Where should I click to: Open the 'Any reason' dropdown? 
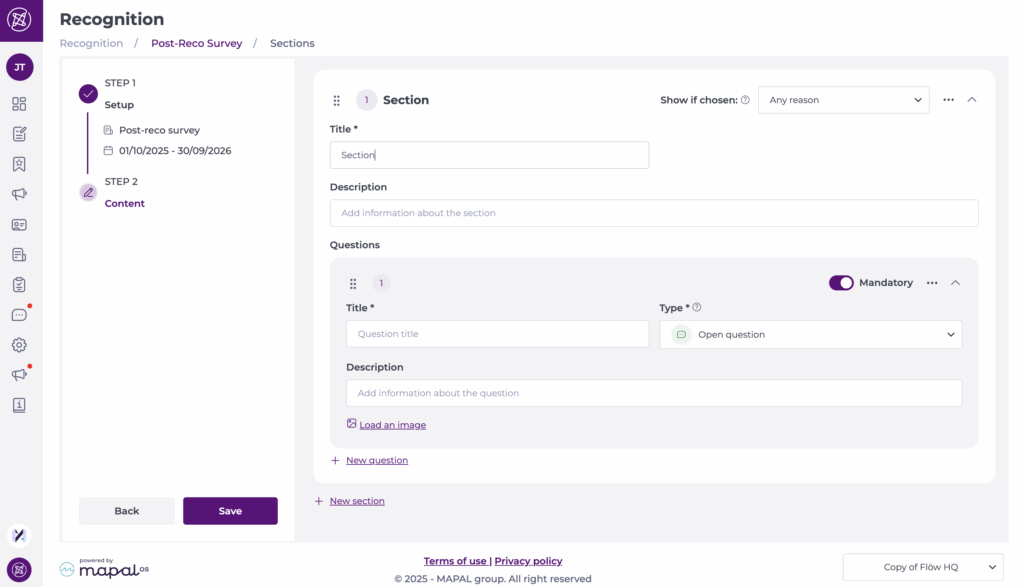click(x=843, y=100)
